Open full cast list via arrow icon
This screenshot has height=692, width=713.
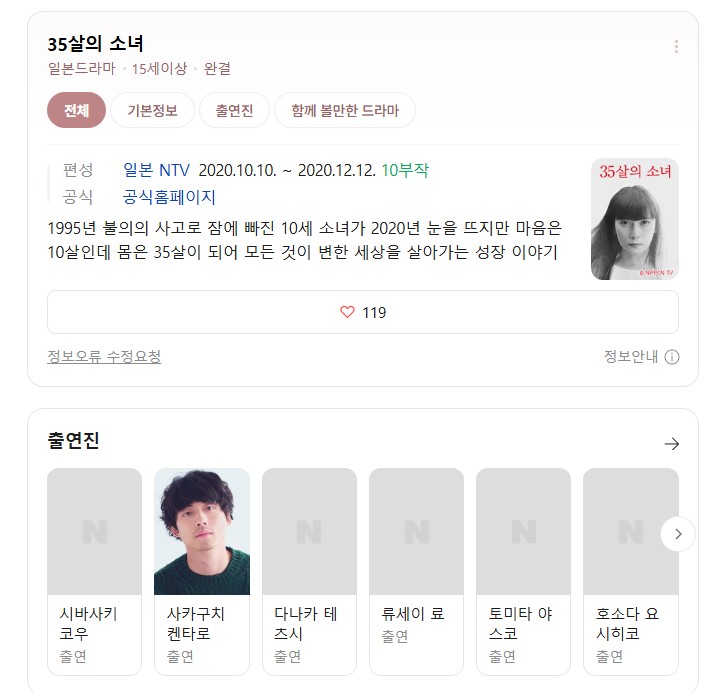[x=672, y=443]
